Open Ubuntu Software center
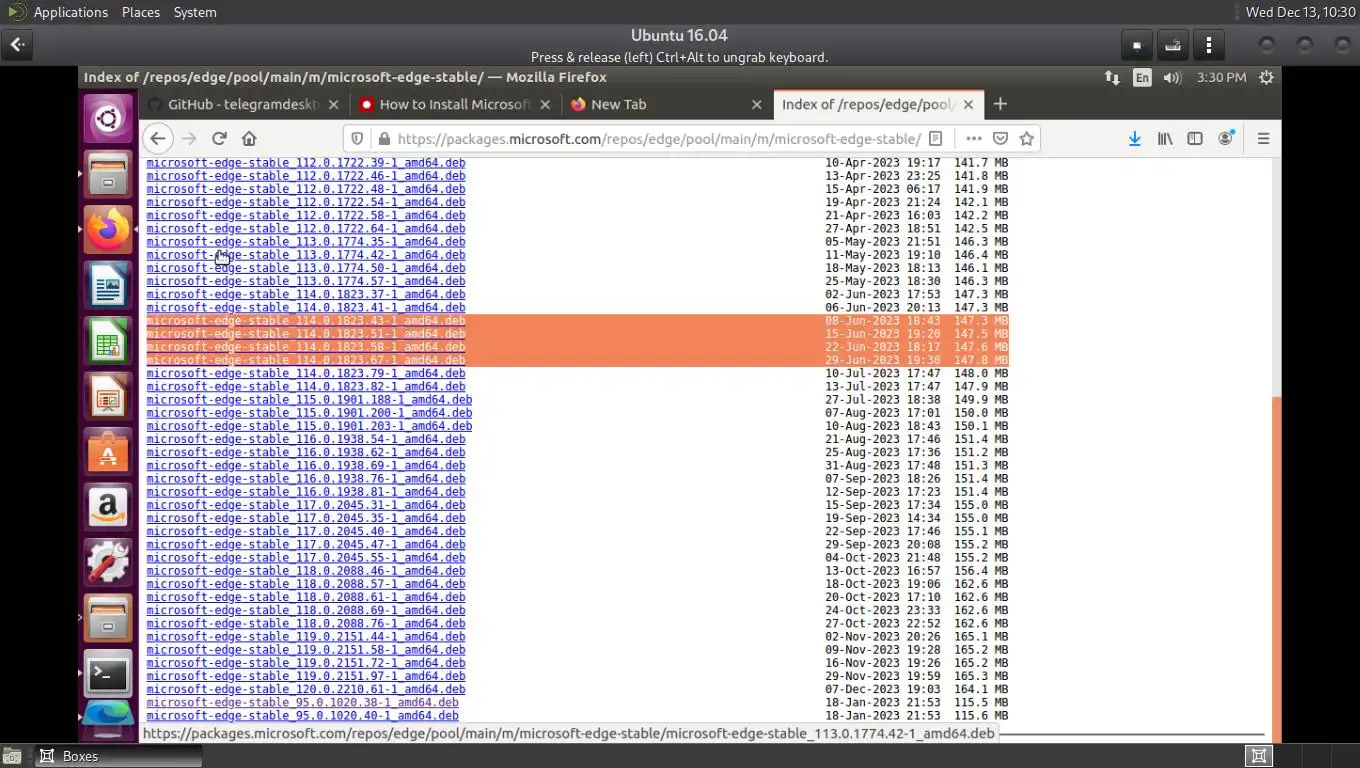Screen dimensions: 1360x768 click(108, 452)
